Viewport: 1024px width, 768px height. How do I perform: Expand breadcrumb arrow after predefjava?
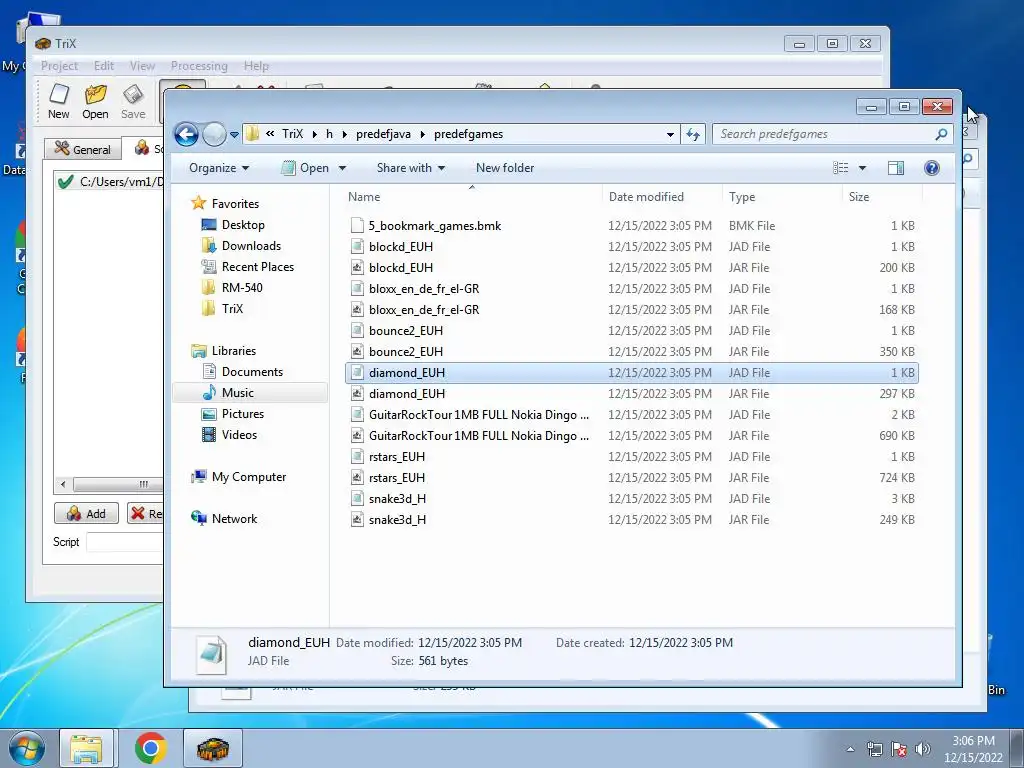[423, 135]
